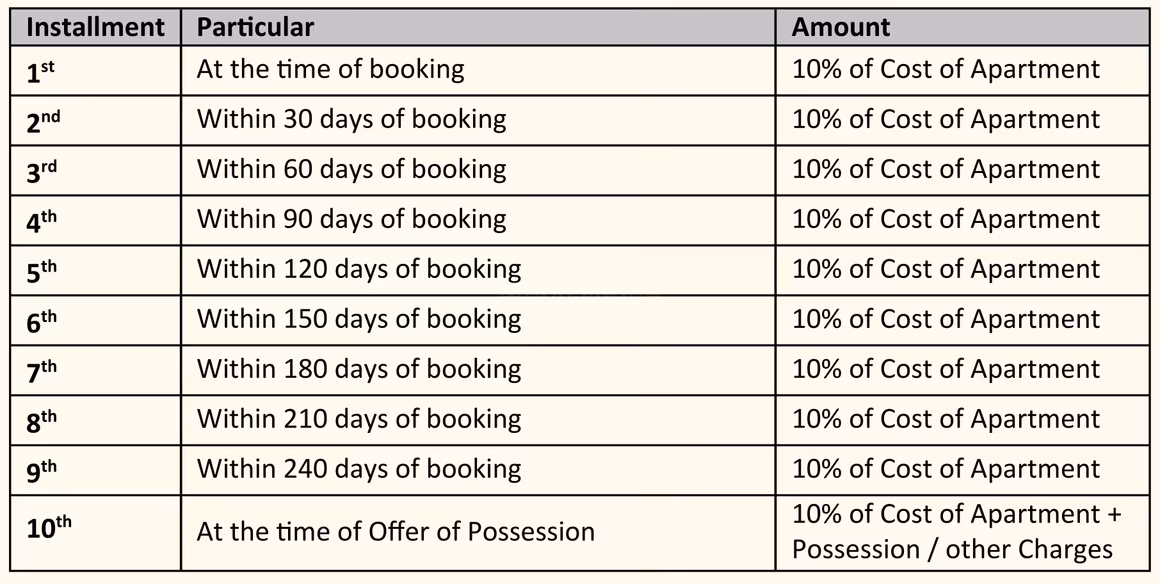Image resolution: width=1160 pixels, height=584 pixels.
Task: Click the 9th installment label
Action: [x=41, y=471]
